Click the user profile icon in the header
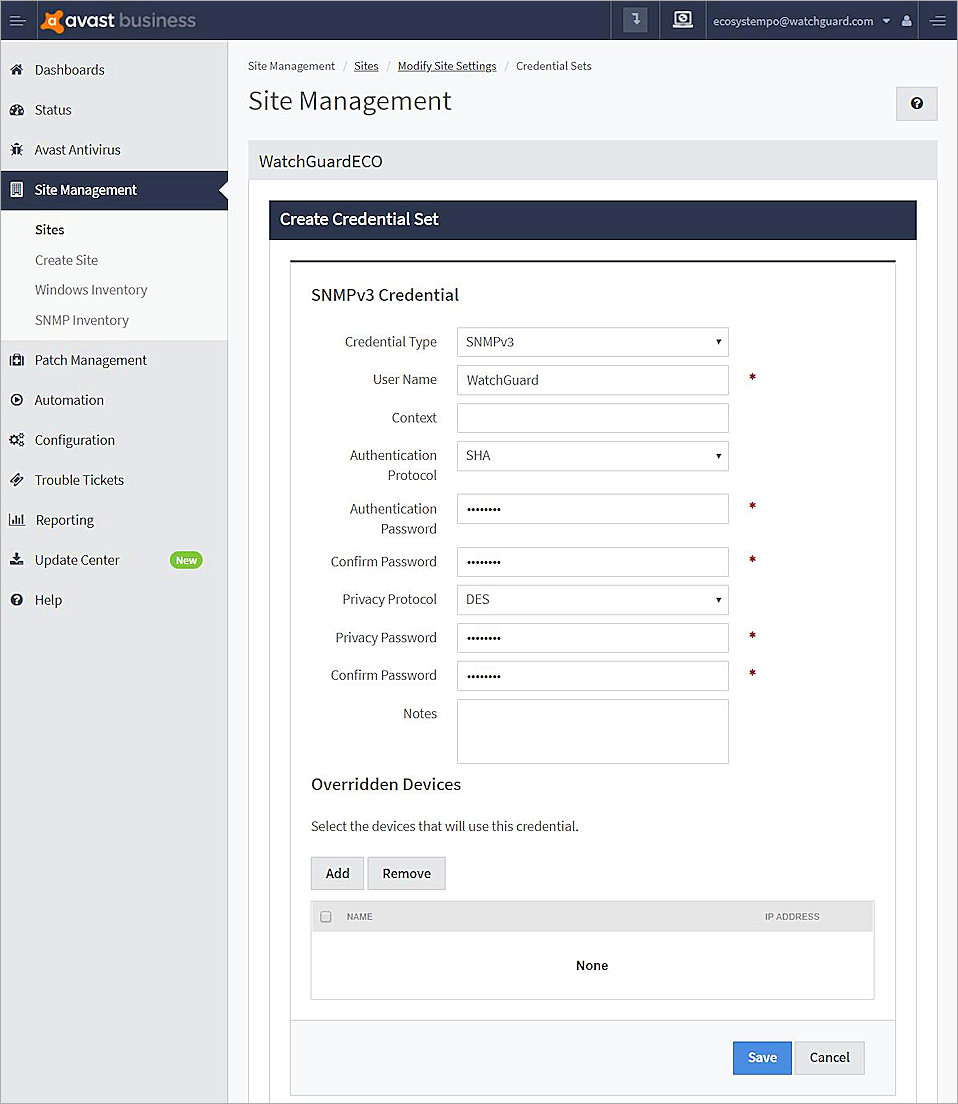 [906, 20]
